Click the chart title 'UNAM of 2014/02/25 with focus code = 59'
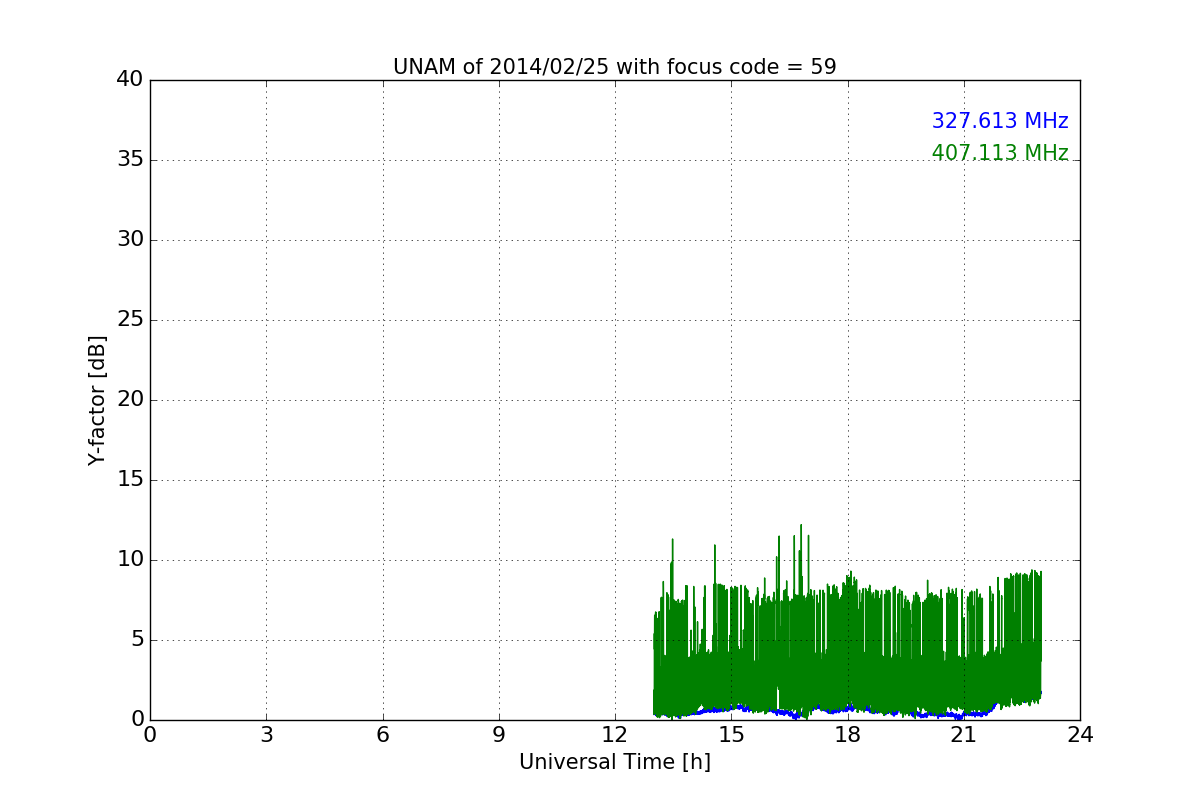The height and width of the screenshot is (800, 1200). coord(614,67)
